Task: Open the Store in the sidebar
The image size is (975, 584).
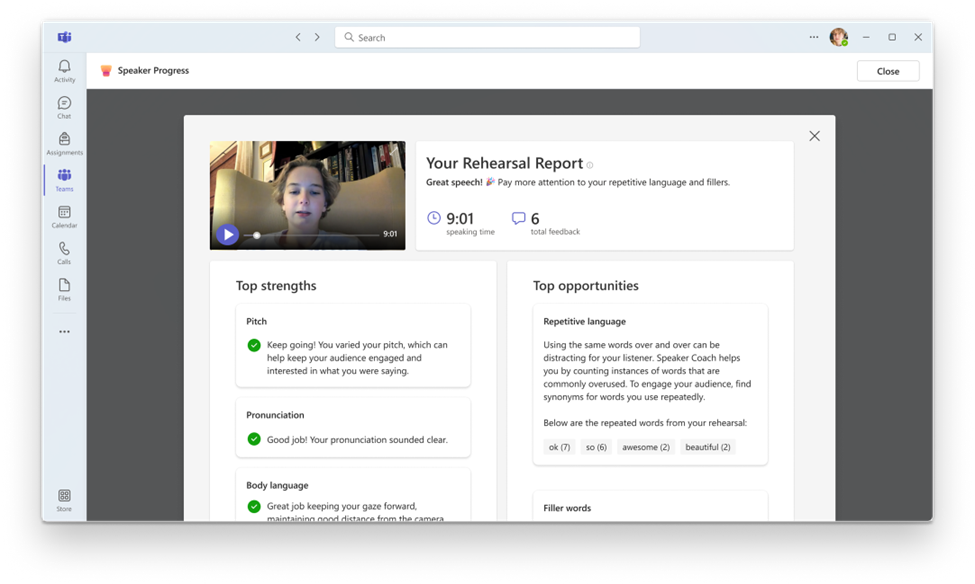Action: pos(64,501)
